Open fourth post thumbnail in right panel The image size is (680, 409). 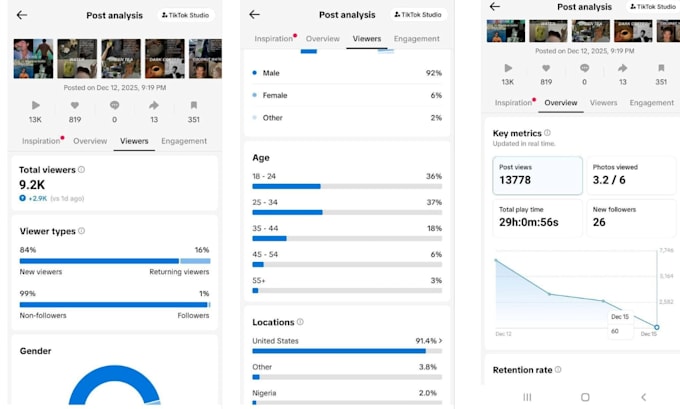[633, 31]
